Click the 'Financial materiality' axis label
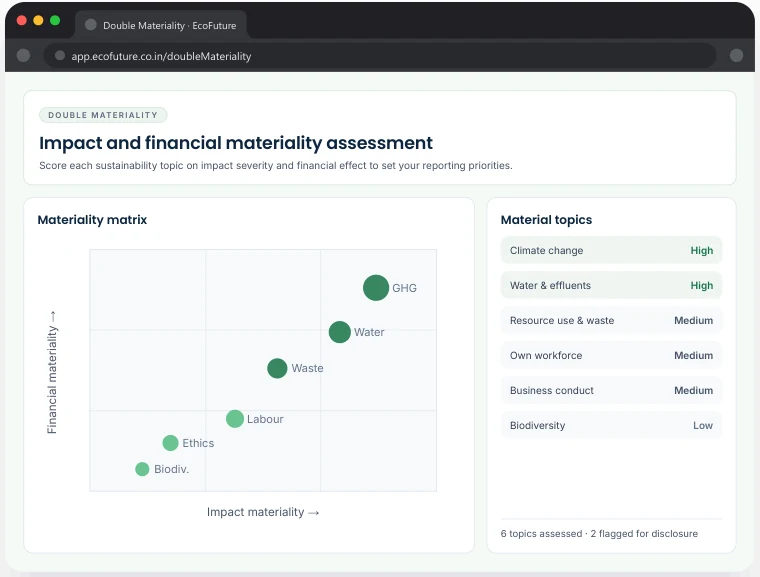Viewport: 760px width, 577px height. click(x=52, y=372)
